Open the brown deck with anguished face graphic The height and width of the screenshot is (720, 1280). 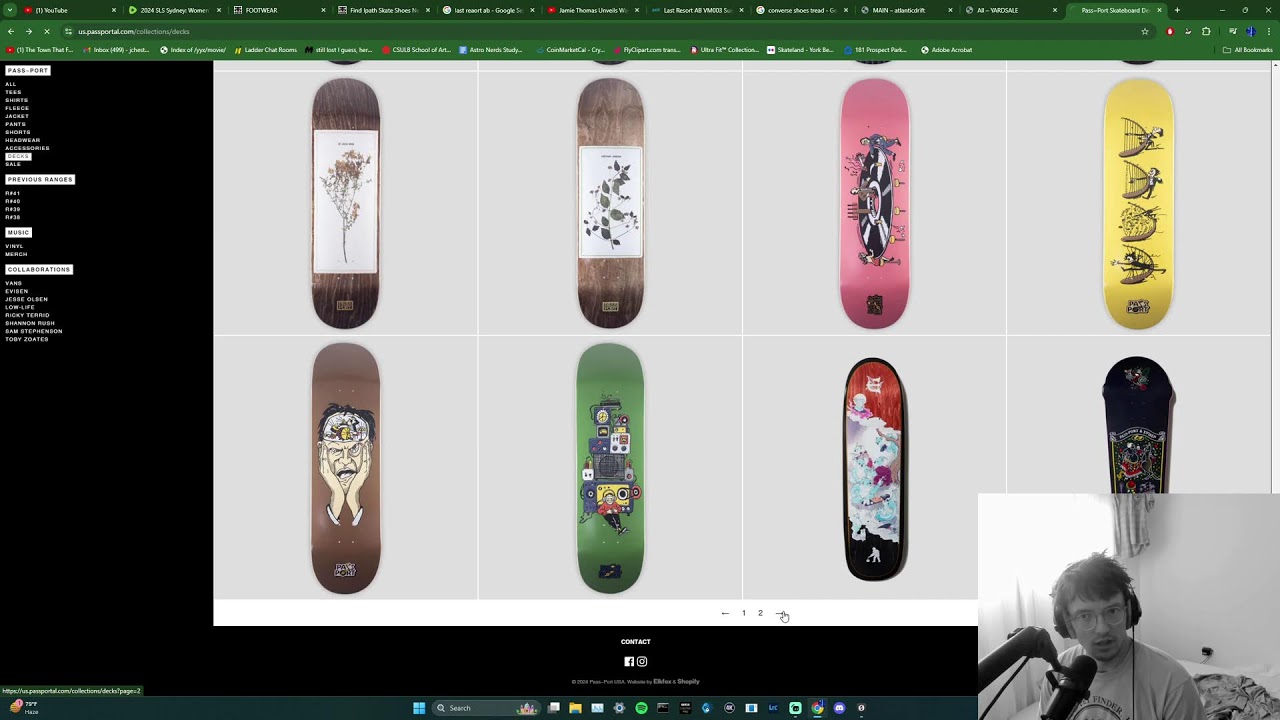[x=346, y=468]
